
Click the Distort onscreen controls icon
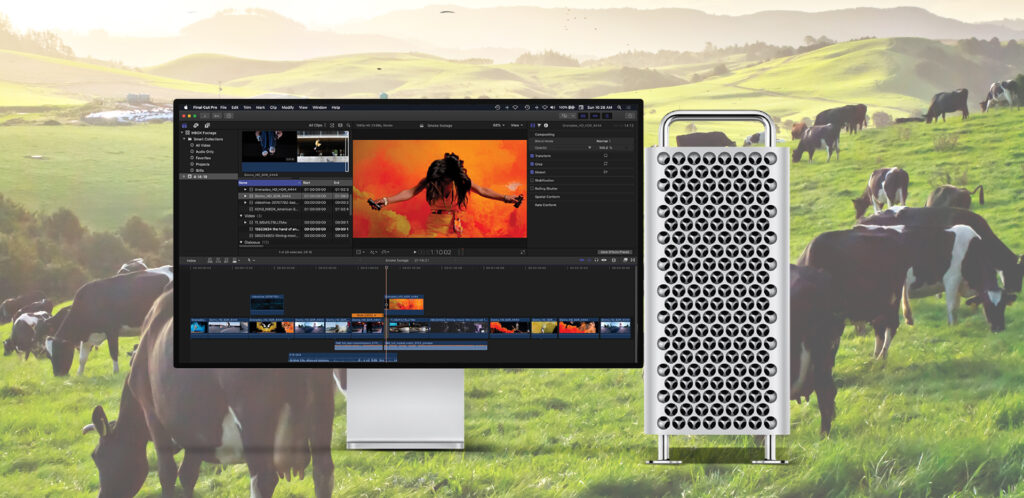(x=605, y=172)
